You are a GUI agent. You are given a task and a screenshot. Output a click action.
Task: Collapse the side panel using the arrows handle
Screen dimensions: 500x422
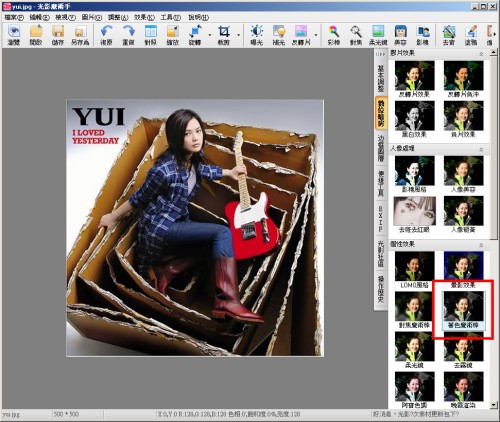tap(380, 54)
